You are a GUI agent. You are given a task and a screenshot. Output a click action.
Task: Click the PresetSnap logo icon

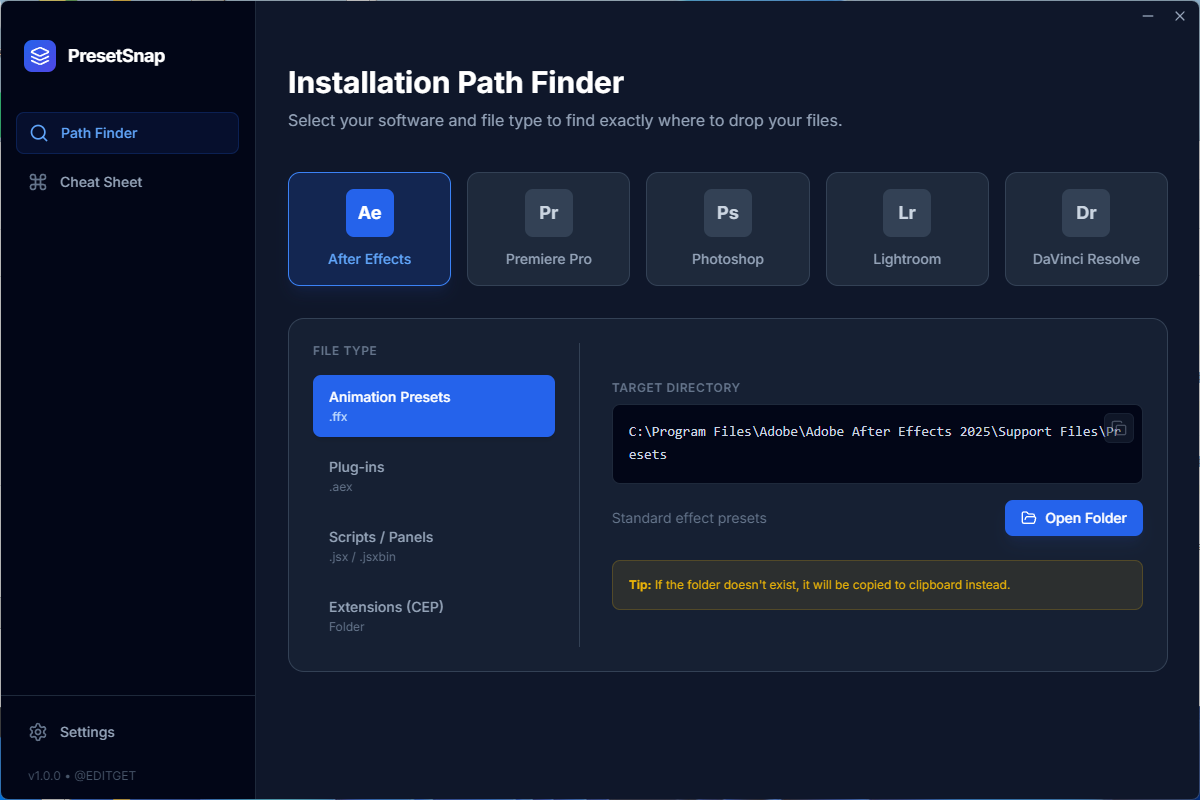coord(40,56)
